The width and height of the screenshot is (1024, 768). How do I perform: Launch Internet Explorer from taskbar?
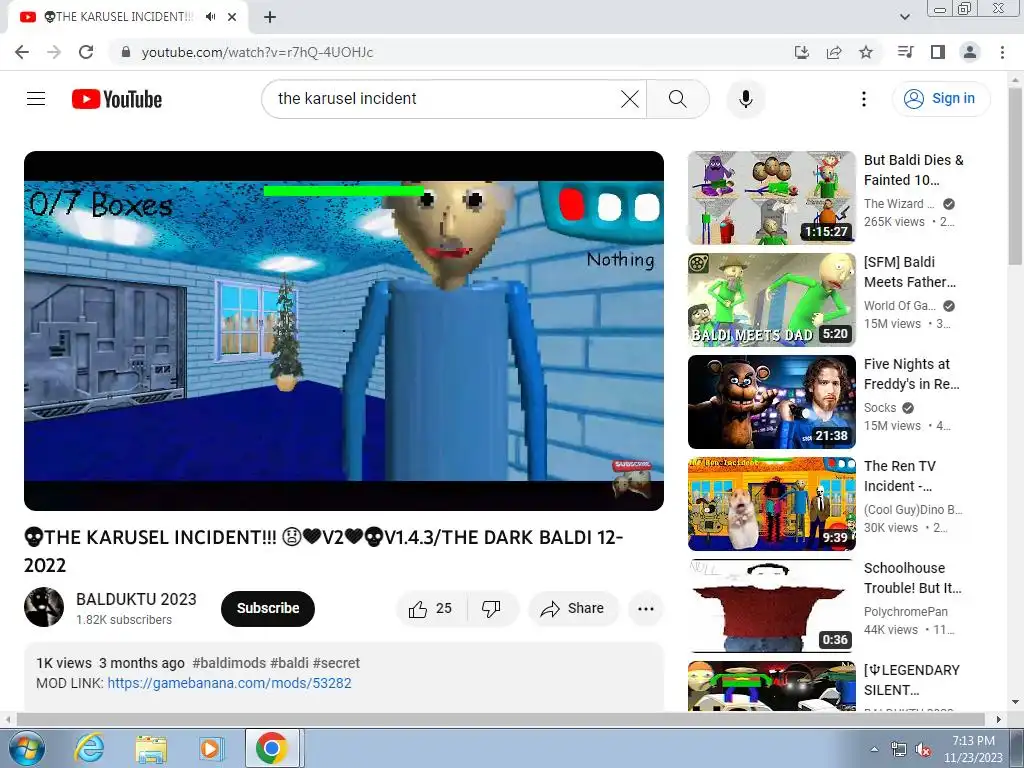tap(89, 748)
